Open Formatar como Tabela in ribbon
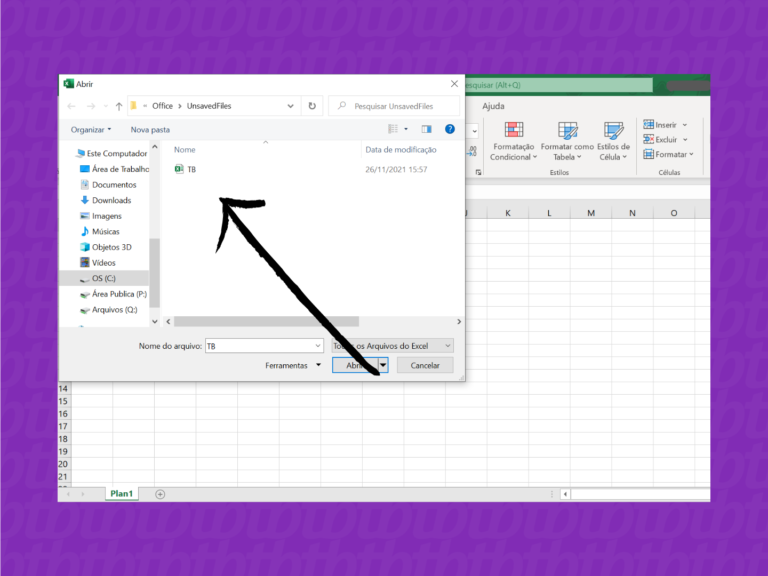This screenshot has width=768, height=576. point(567,141)
